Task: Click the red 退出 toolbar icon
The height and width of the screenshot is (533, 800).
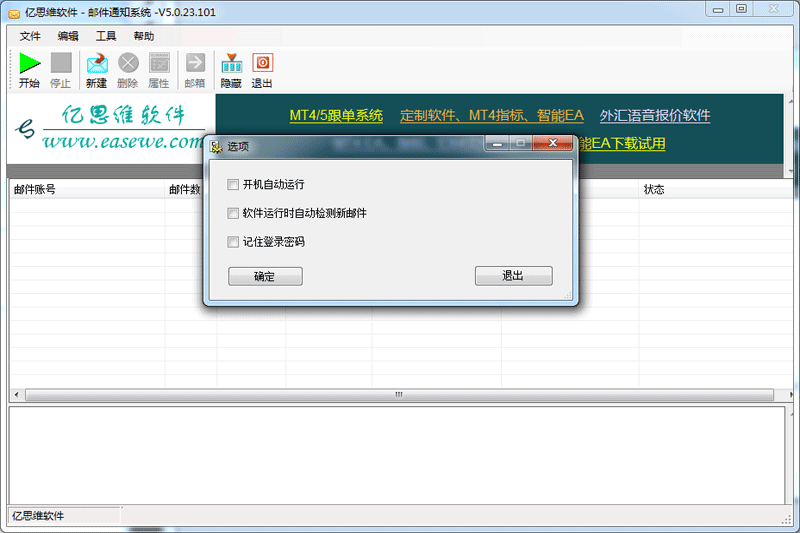Action: tap(262, 63)
